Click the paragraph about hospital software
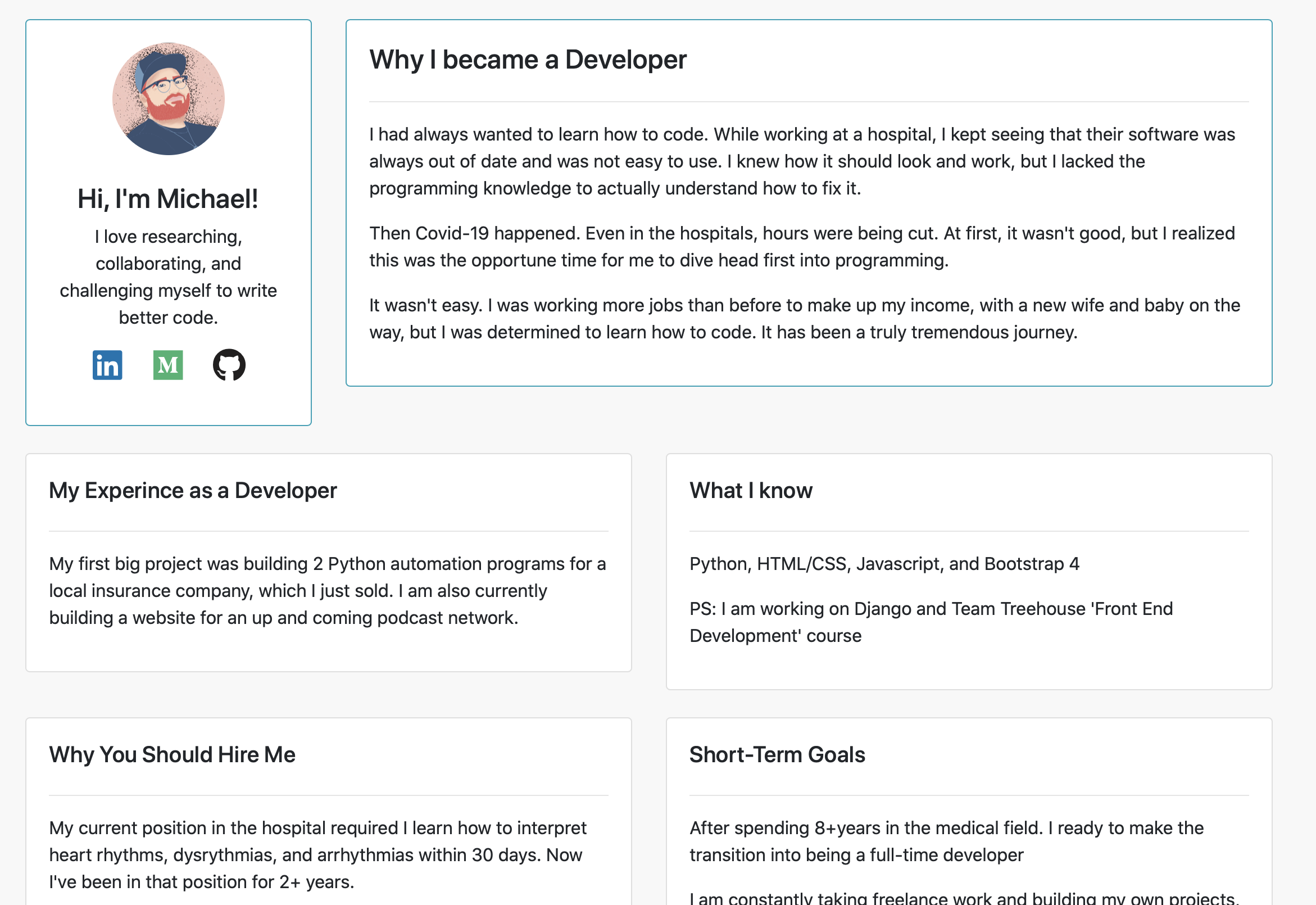1316x905 pixels. point(801,161)
